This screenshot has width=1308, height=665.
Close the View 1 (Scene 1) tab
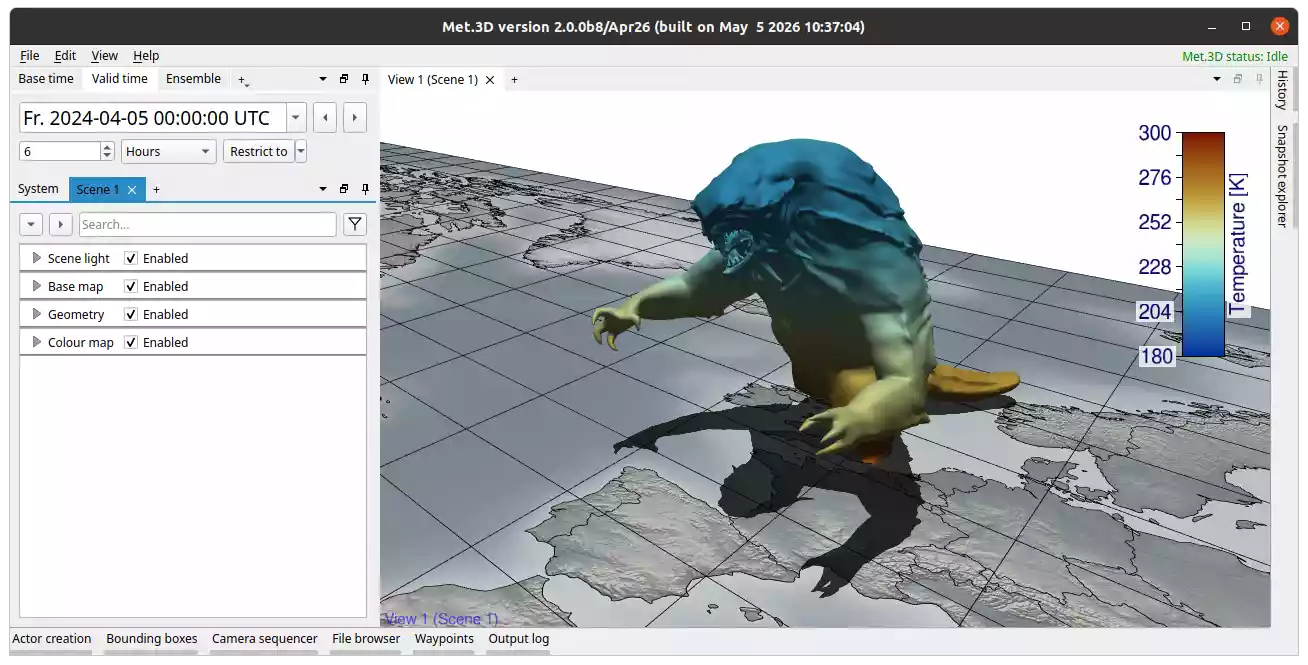[x=490, y=80]
